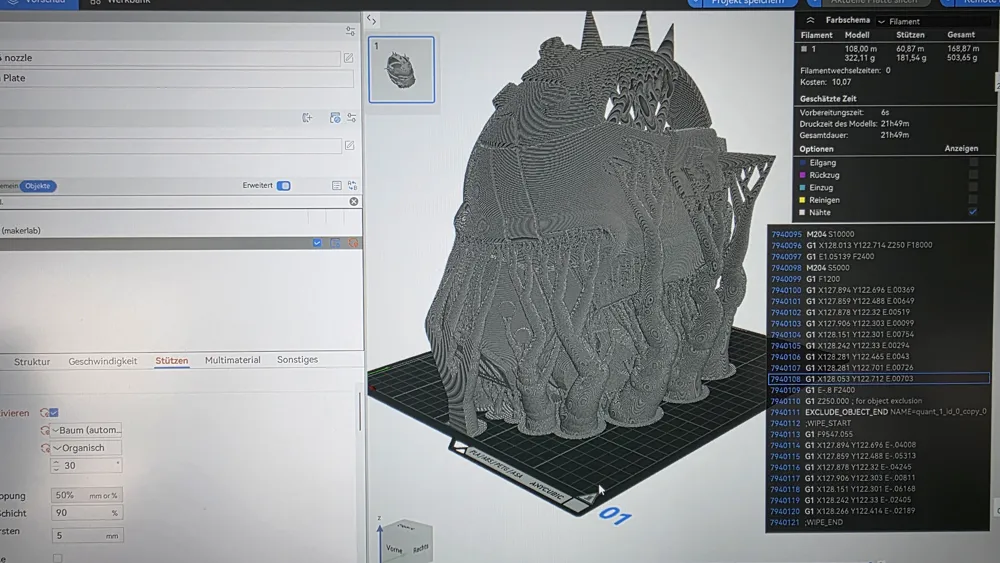Reset the Baum support type setting
Screen dimensions: 1000x563
(x=45, y=430)
